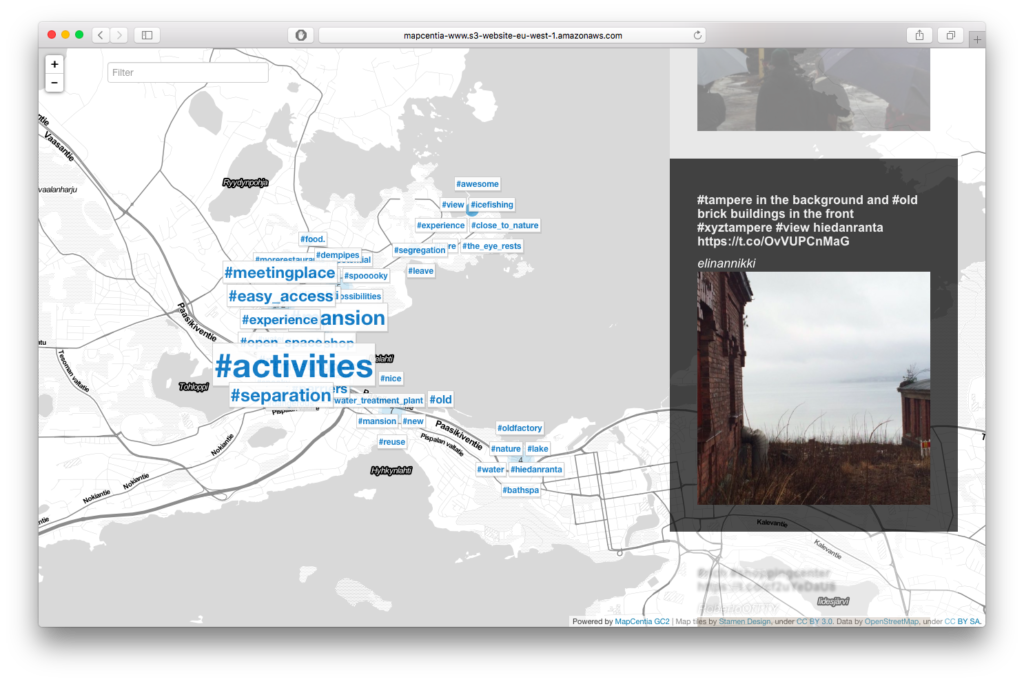Screen dimensions: 1024x682
Task: Select the #mansion hashtag
Action: (x=377, y=421)
